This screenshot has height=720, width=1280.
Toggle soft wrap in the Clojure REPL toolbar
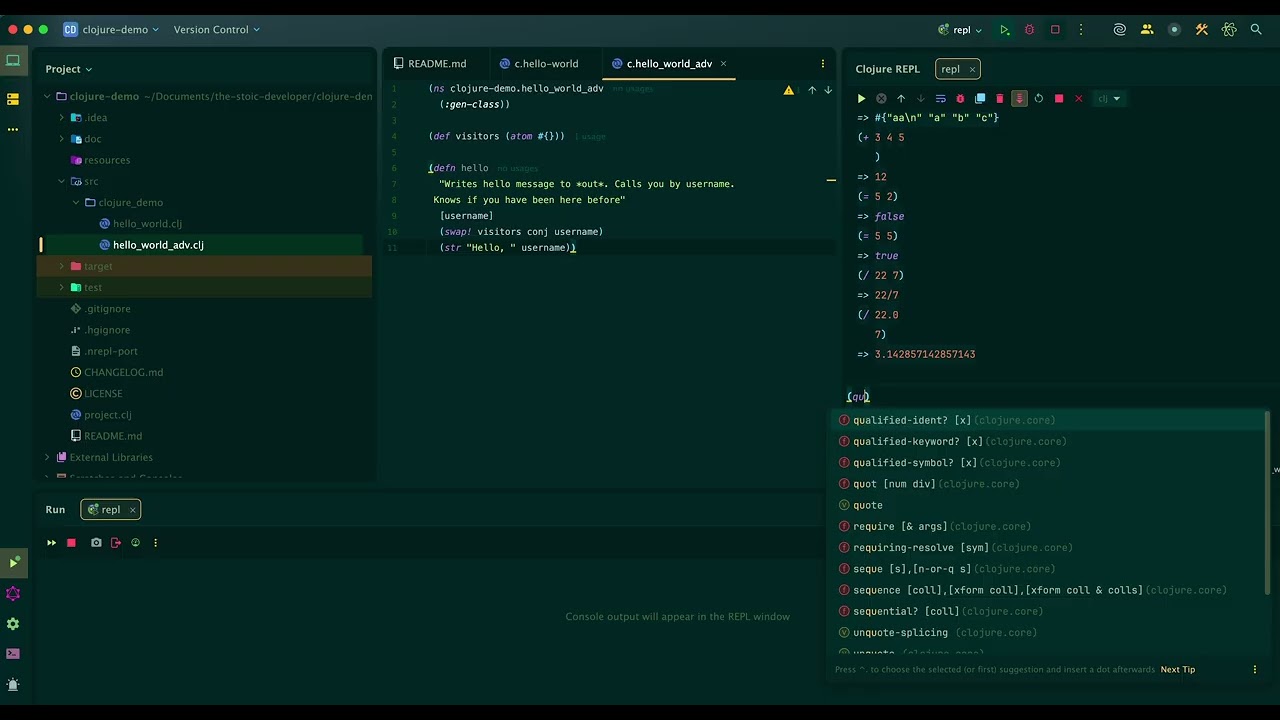coord(940,98)
